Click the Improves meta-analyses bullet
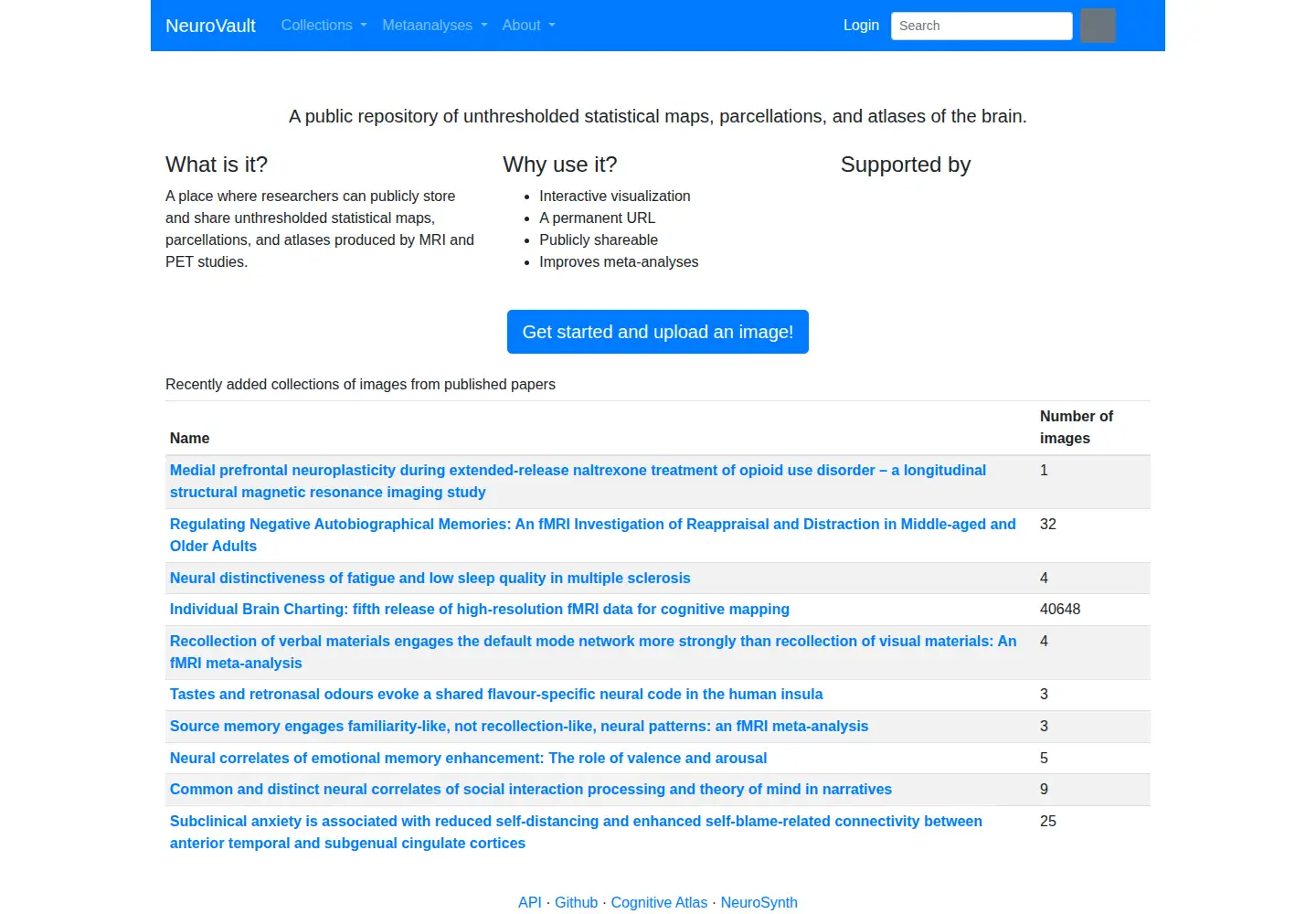The image size is (1316, 914). (x=619, y=262)
